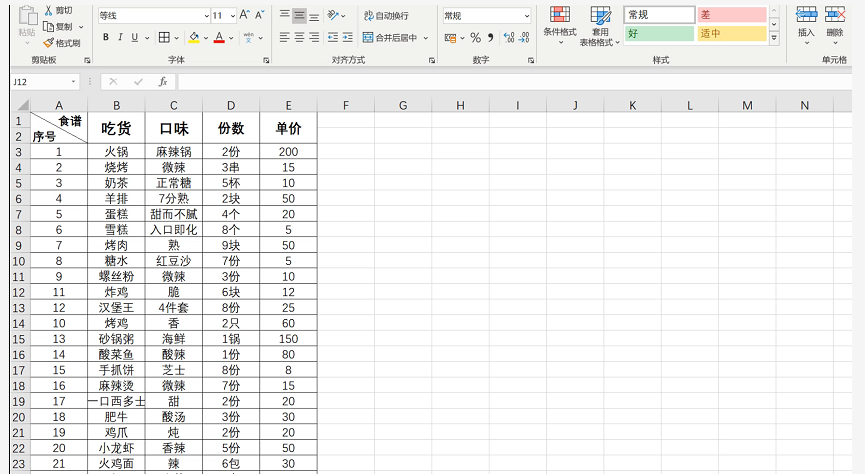Expand fill color dropdown arrow
Image resolution: width=865 pixels, height=474 pixels.
coord(206,38)
